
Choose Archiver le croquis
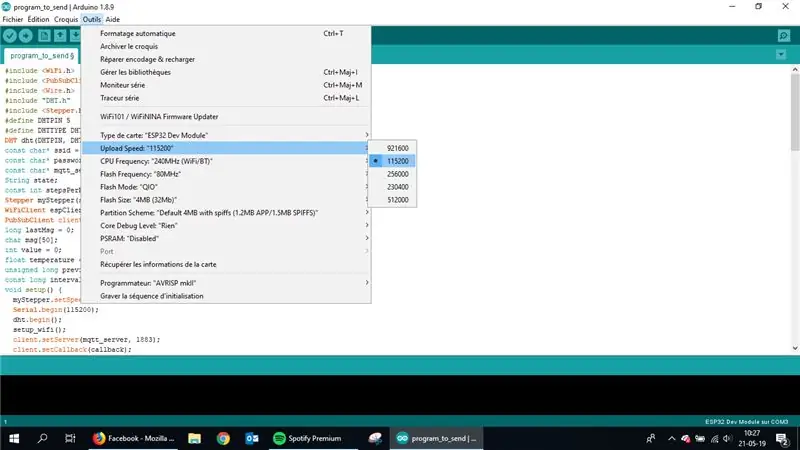[x=226, y=46]
